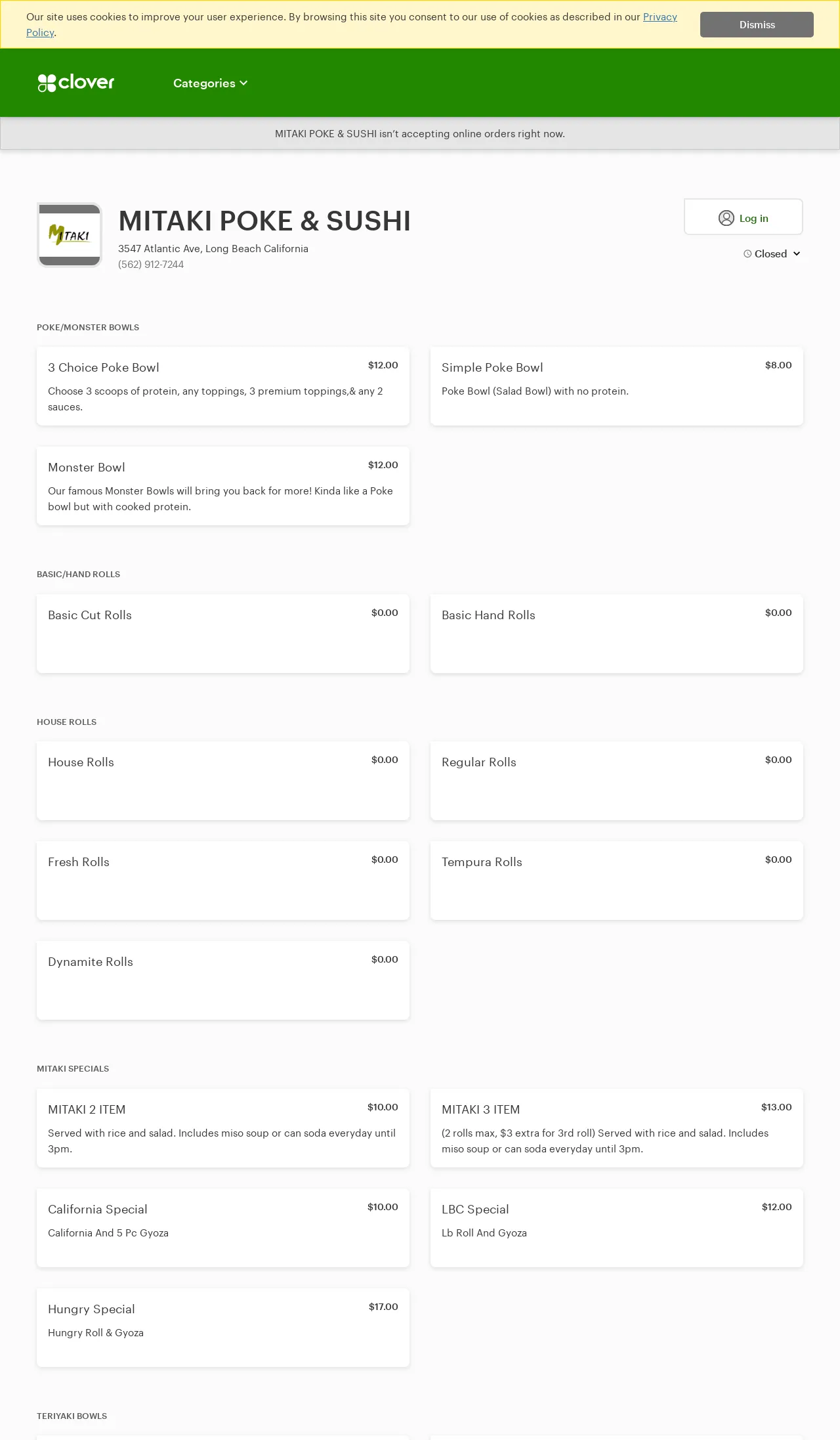The width and height of the screenshot is (840, 1440).
Task: Expand the Closed hours chevron
Action: pos(797,254)
